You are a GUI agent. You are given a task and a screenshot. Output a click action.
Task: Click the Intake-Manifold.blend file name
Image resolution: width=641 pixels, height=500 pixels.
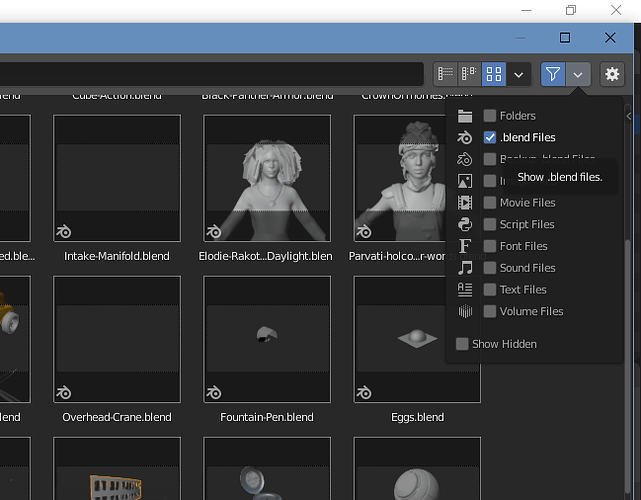click(117, 256)
